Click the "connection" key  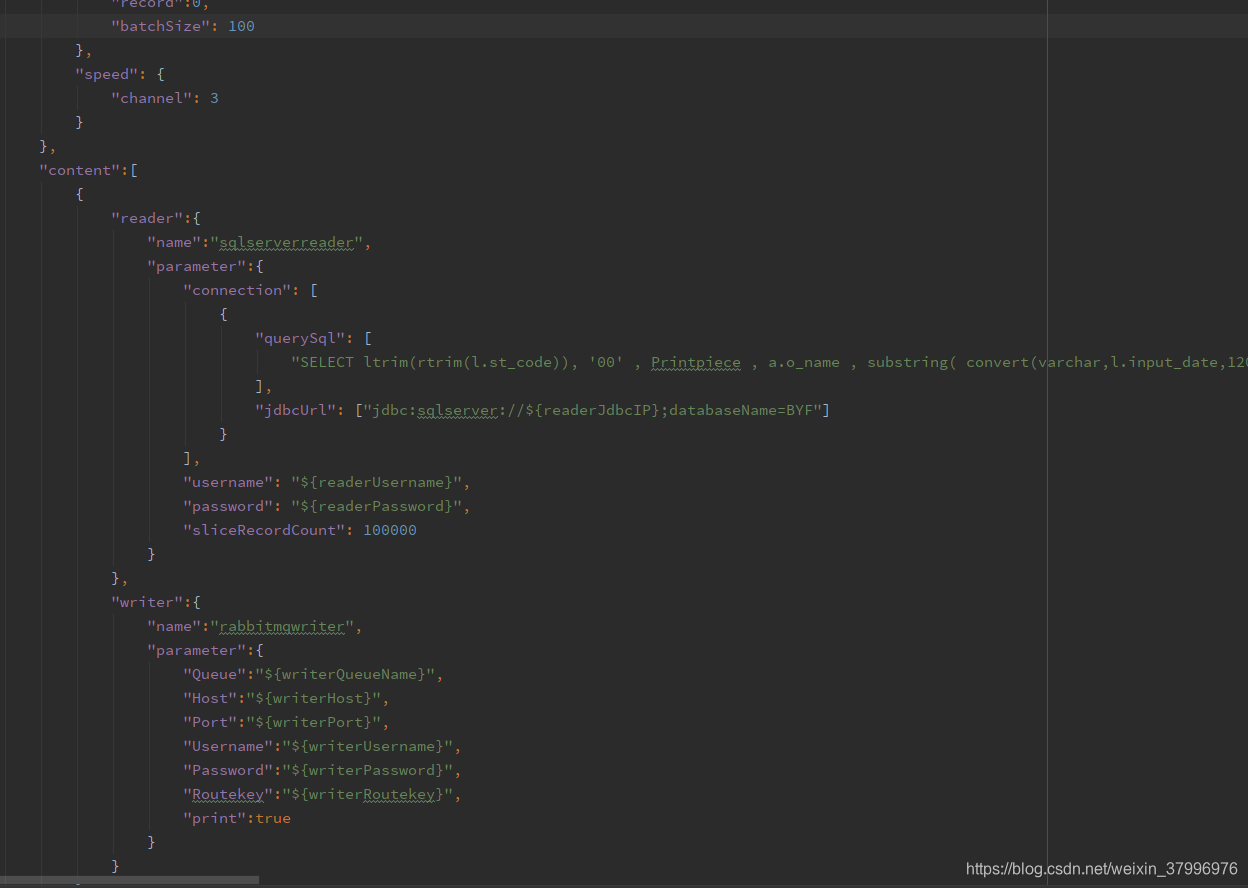pos(237,290)
